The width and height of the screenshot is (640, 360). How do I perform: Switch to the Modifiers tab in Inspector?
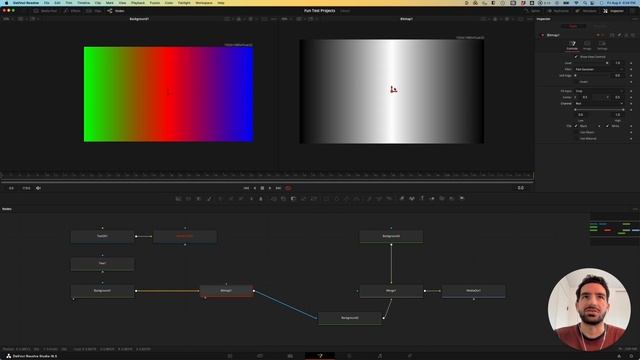click(x=599, y=26)
